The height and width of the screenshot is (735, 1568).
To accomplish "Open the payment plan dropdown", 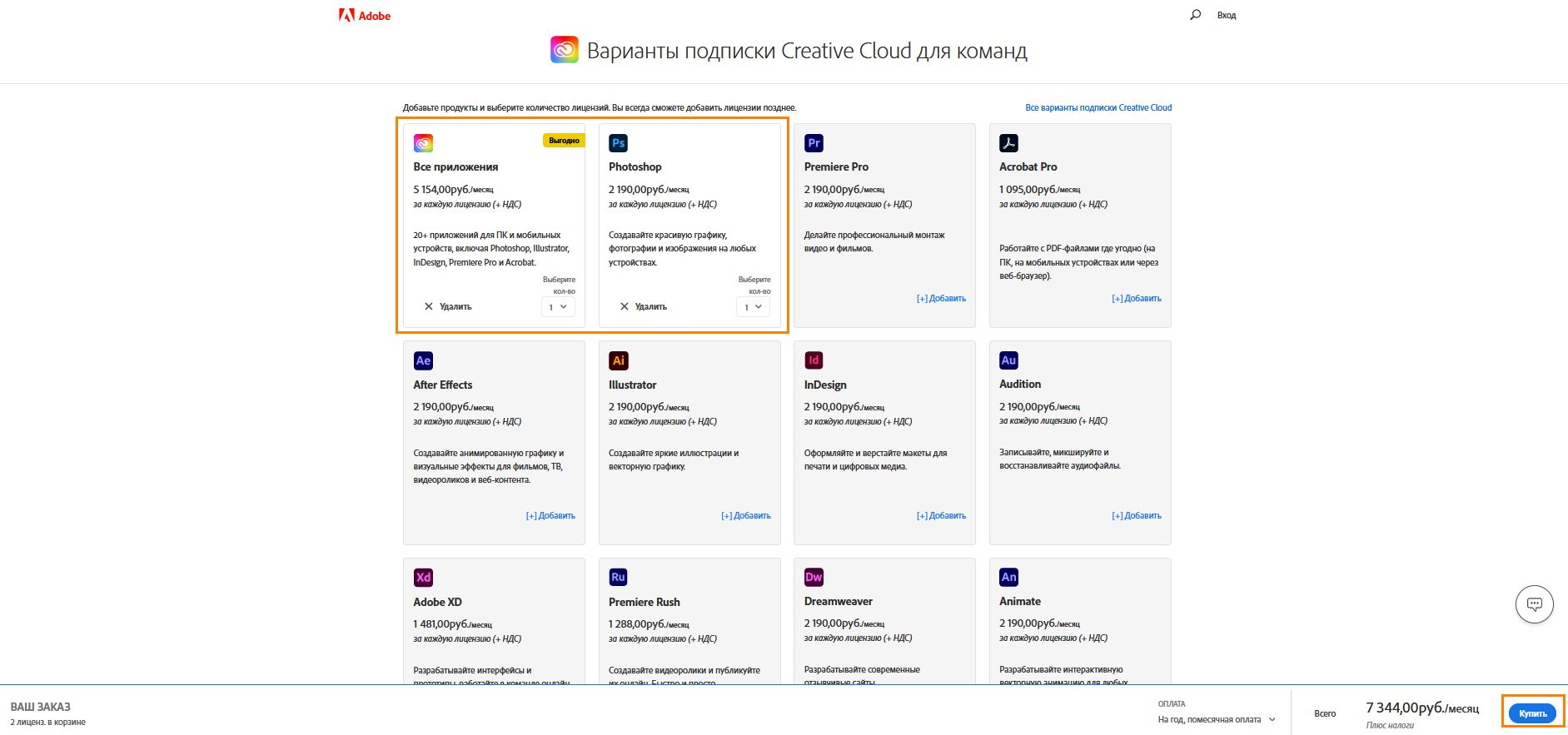I will pos(1217,719).
